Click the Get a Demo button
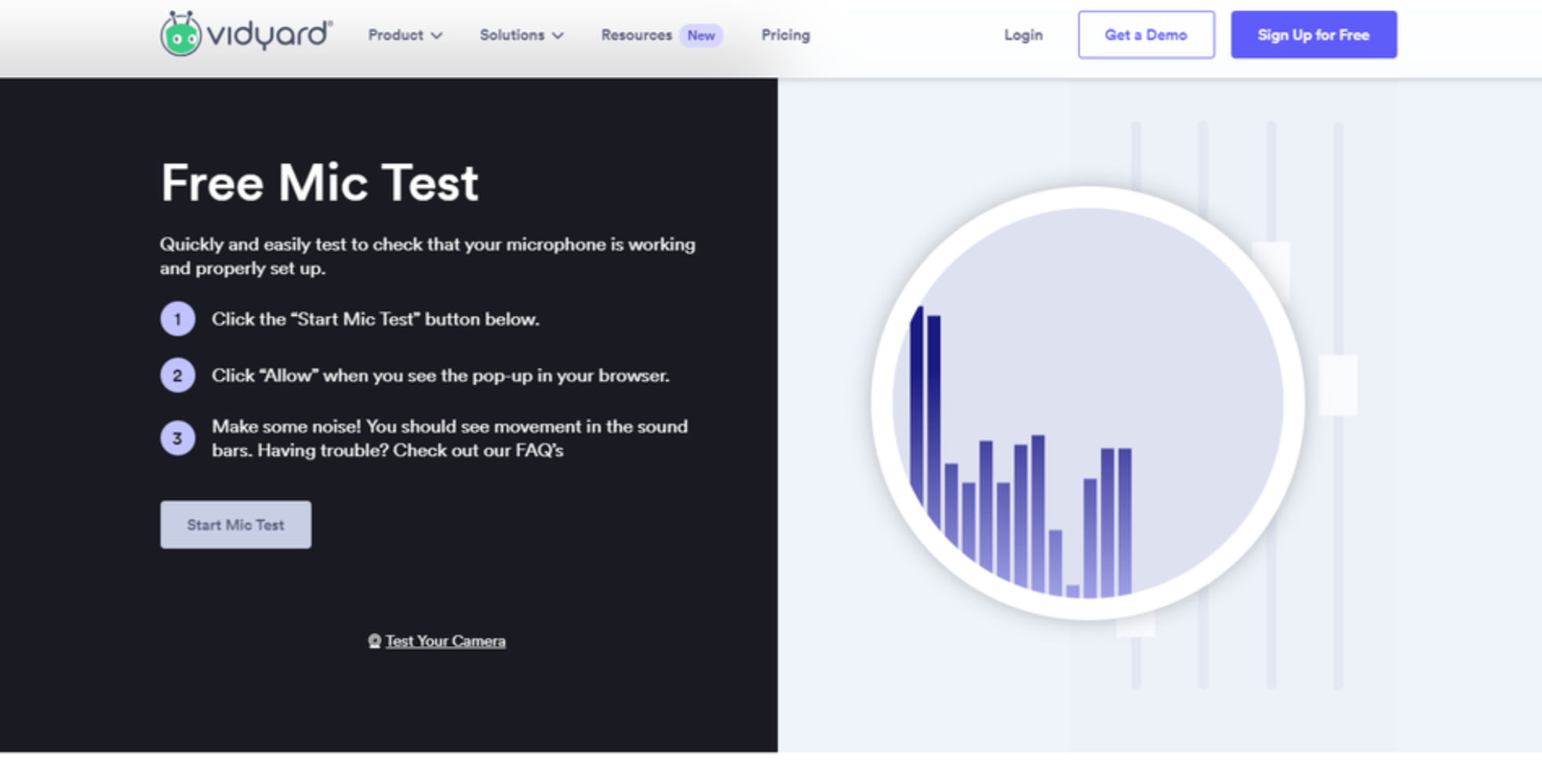Viewport: 1542px width, 784px height. pos(1146,34)
